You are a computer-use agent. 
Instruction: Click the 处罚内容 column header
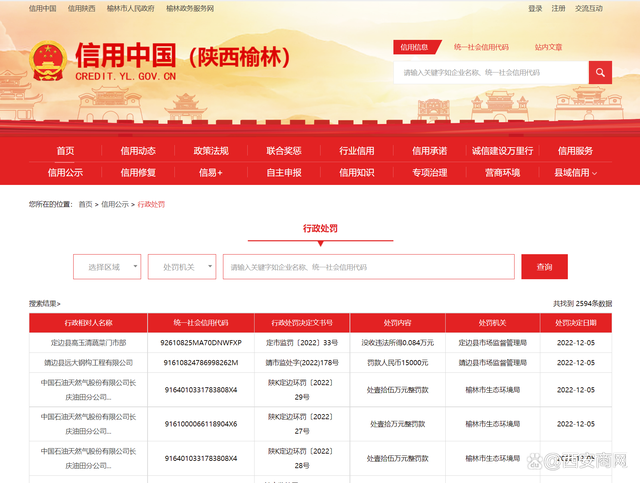tap(398, 323)
